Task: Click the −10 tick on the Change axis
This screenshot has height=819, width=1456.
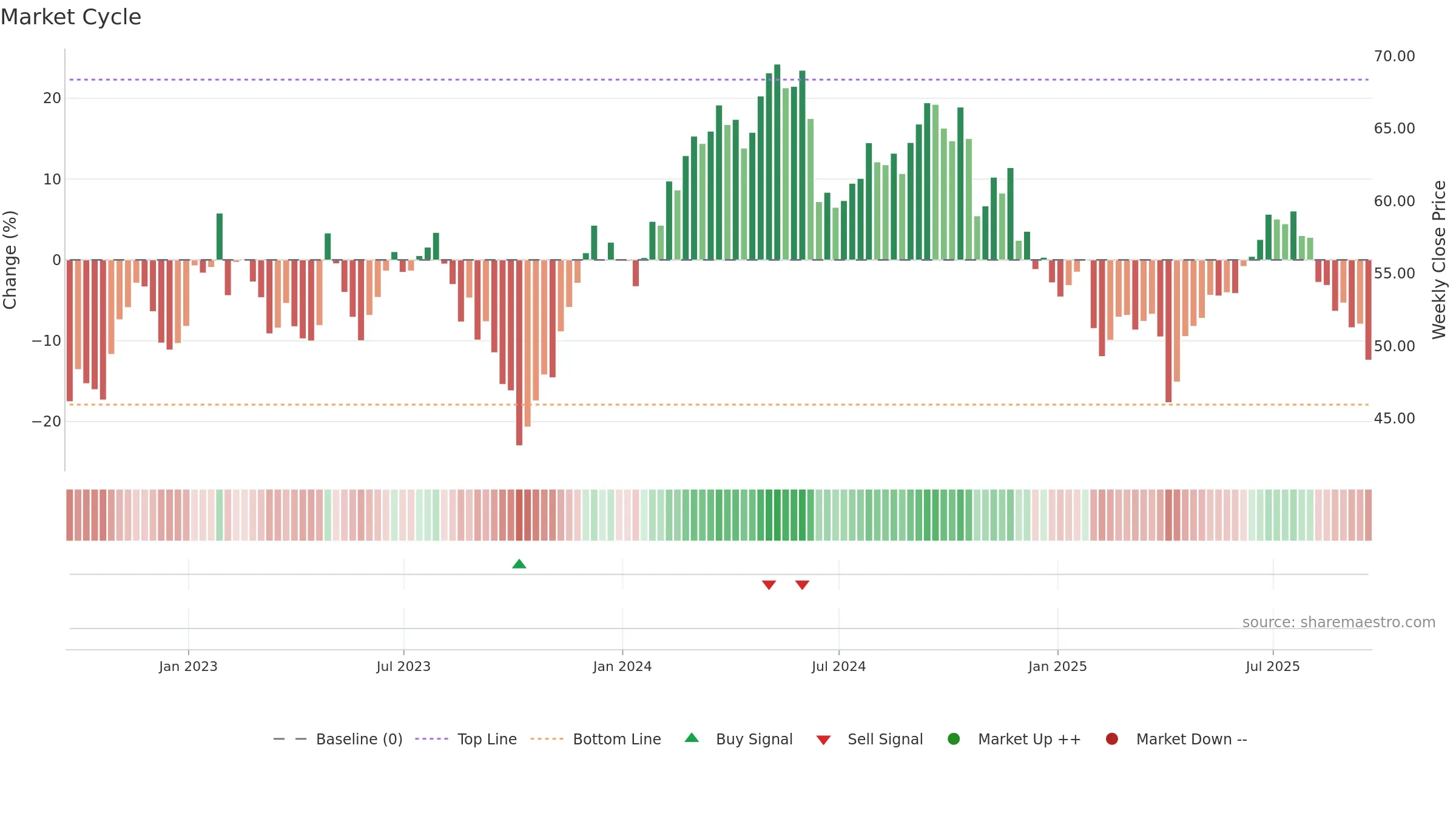Action: tap(47, 340)
